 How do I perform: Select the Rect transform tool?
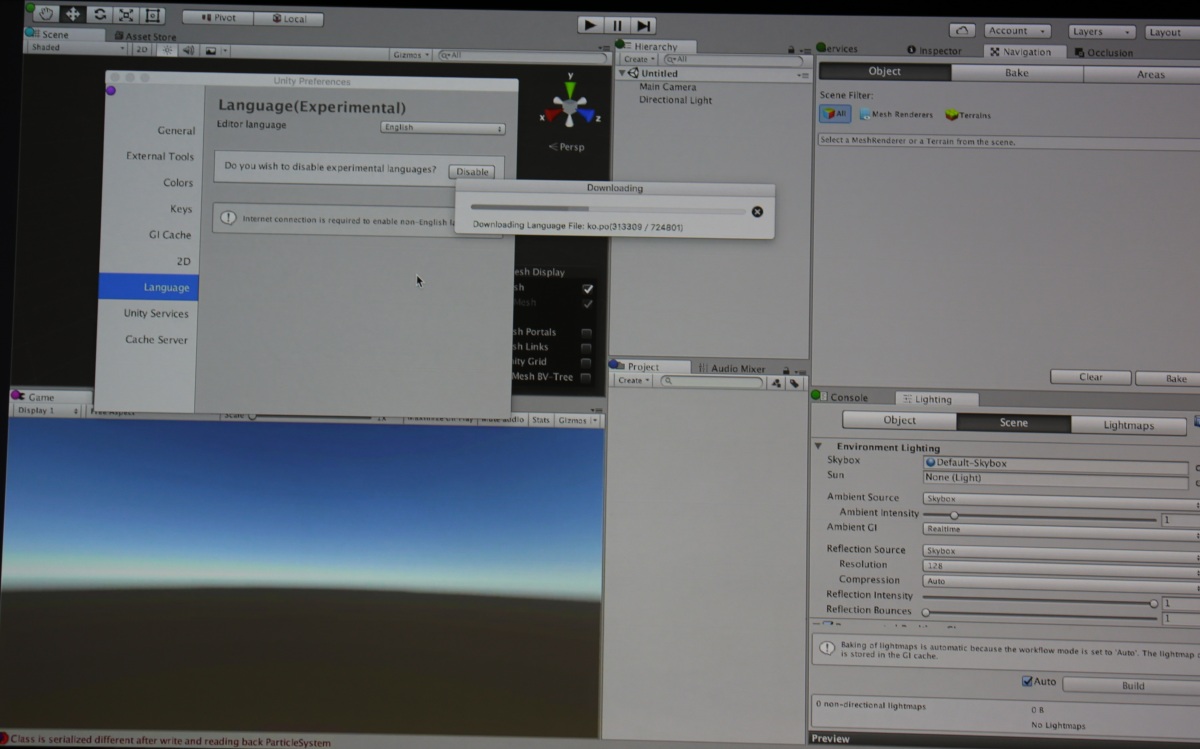click(153, 15)
